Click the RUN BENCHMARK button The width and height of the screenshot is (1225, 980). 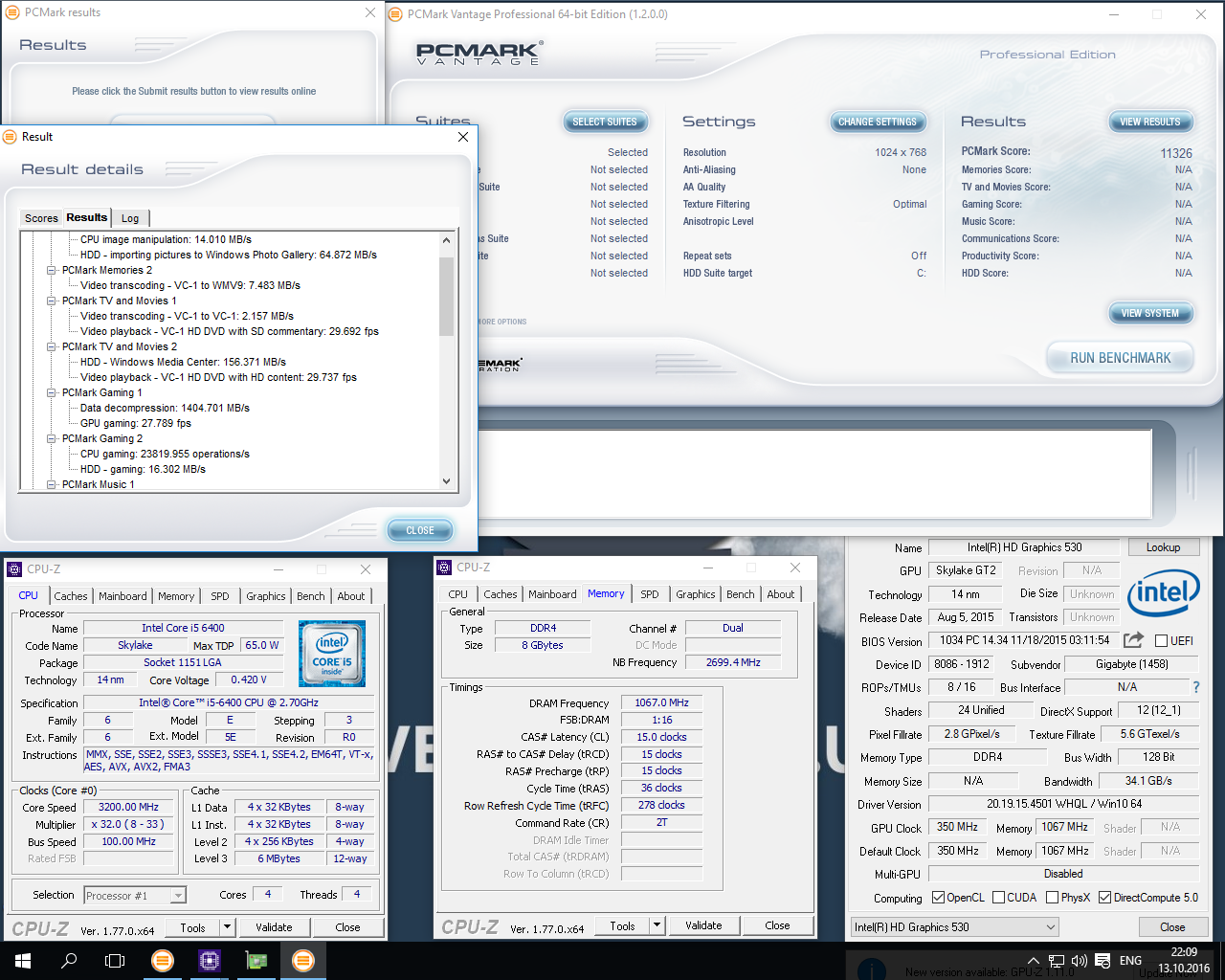(x=1120, y=358)
